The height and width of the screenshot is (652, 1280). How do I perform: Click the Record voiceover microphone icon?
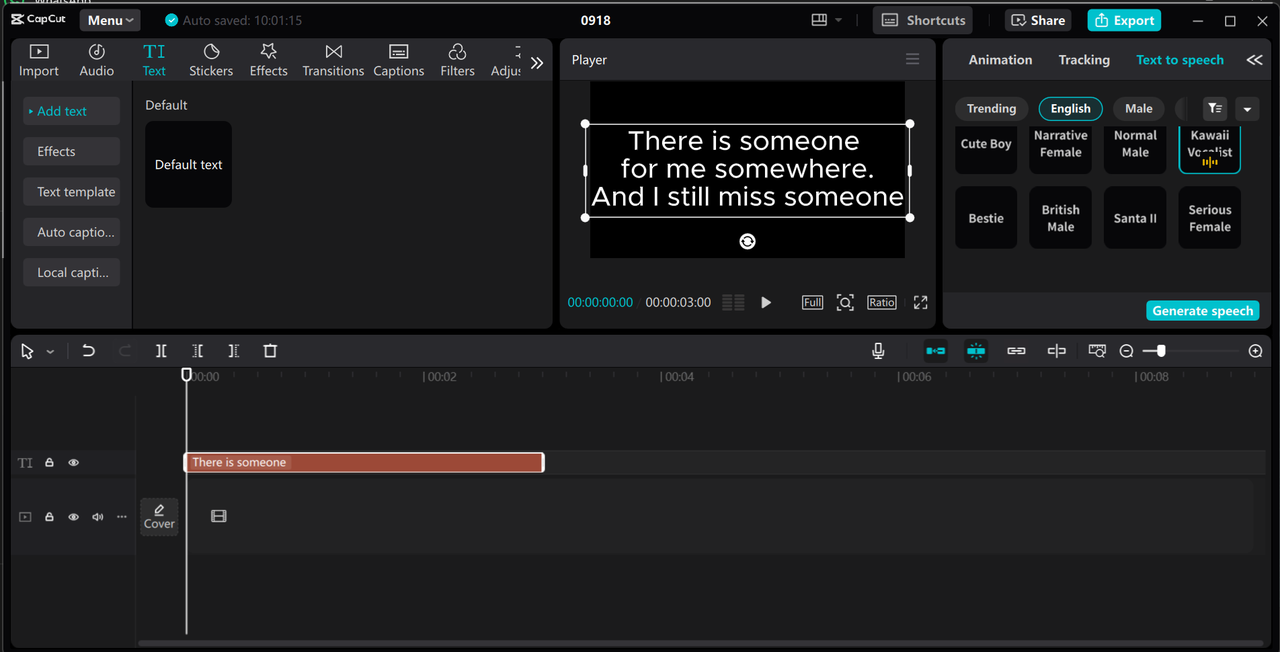click(x=878, y=351)
